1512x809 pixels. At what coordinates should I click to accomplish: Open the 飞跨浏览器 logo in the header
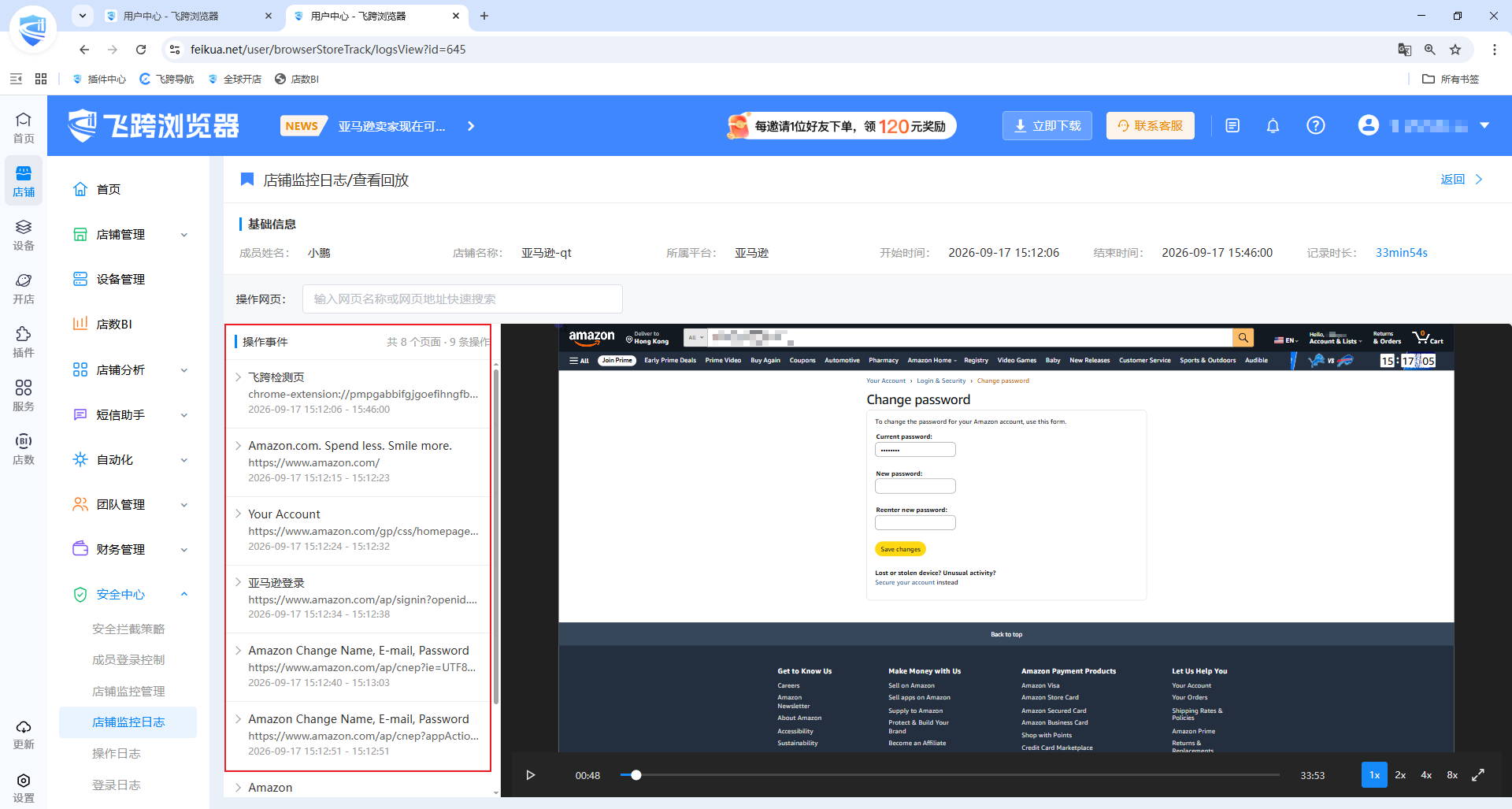tap(154, 126)
